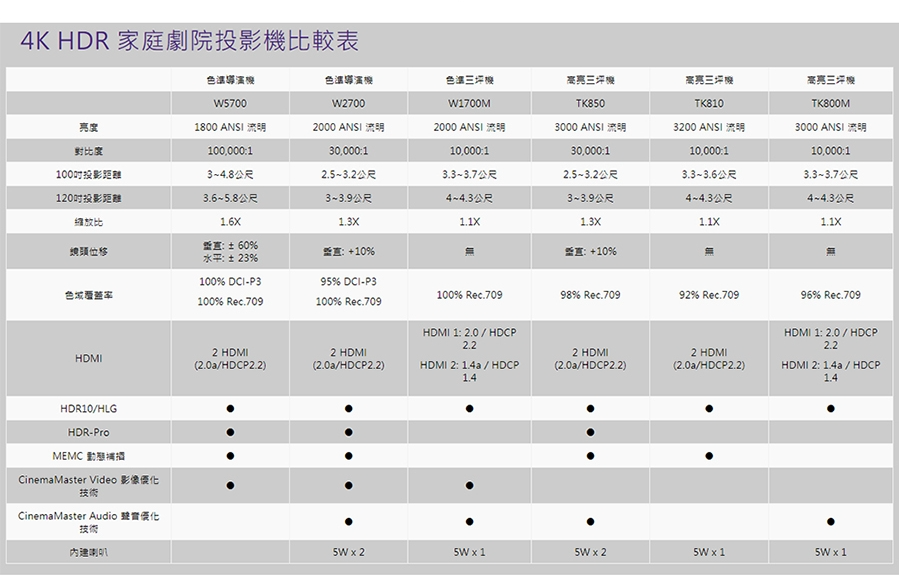Click the 對比度 row label

(88, 151)
